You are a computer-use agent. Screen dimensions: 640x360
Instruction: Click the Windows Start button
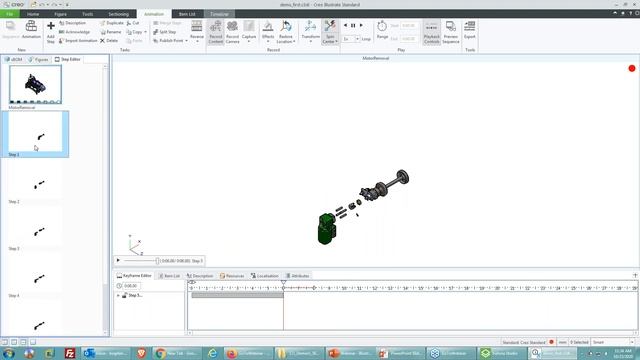9,353
